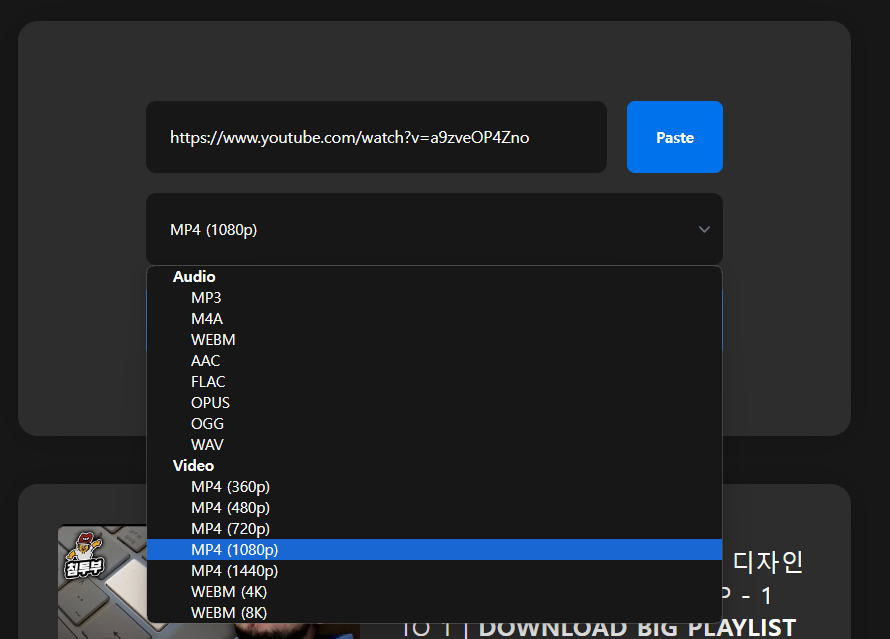Screen dimensions: 890x639
Task: Select OGG audio format
Action: click(x=434, y=423)
